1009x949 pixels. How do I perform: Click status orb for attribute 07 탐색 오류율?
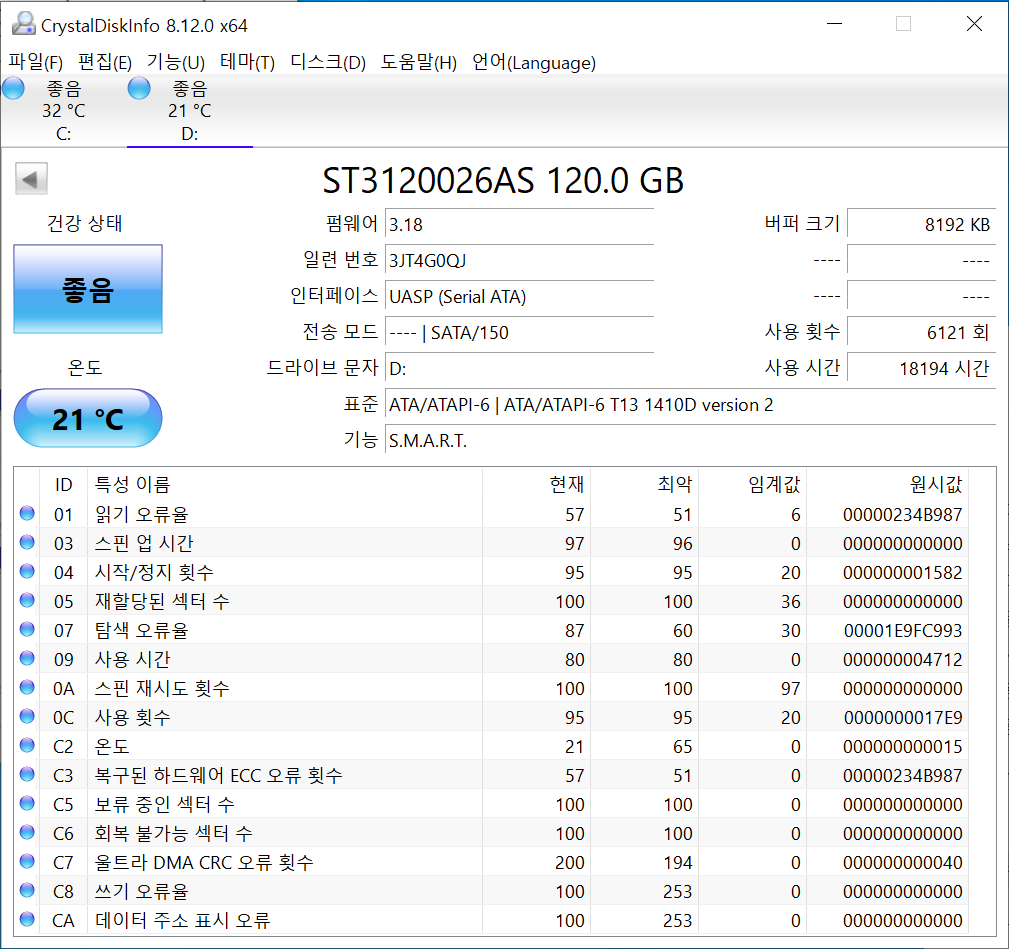point(27,629)
